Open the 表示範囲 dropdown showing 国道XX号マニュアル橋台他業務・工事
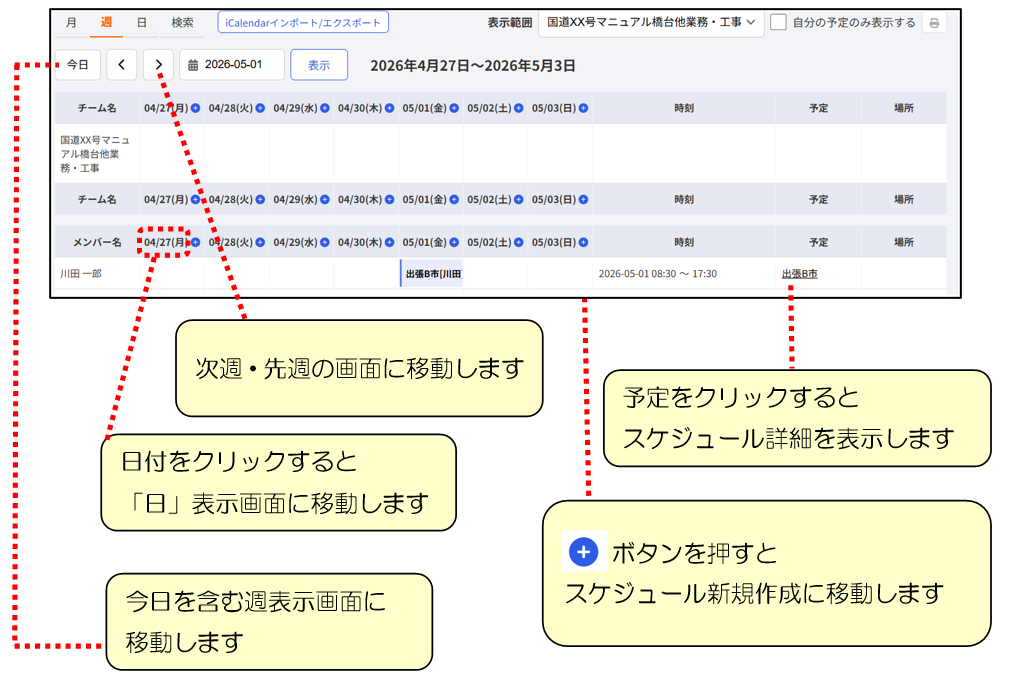Screen dimensions: 1024x686 (x=651, y=22)
